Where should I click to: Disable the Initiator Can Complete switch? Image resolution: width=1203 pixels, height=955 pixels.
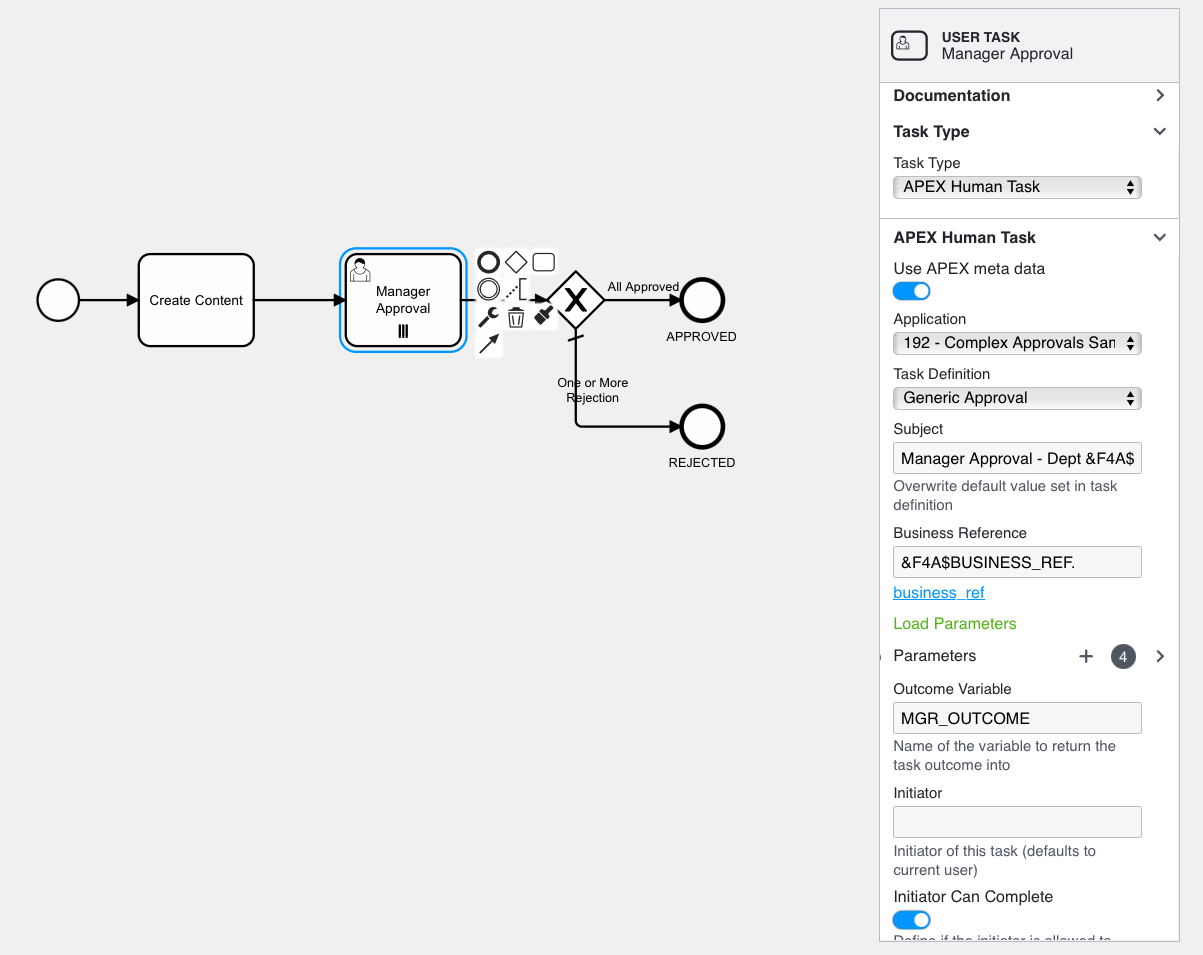(x=911, y=919)
